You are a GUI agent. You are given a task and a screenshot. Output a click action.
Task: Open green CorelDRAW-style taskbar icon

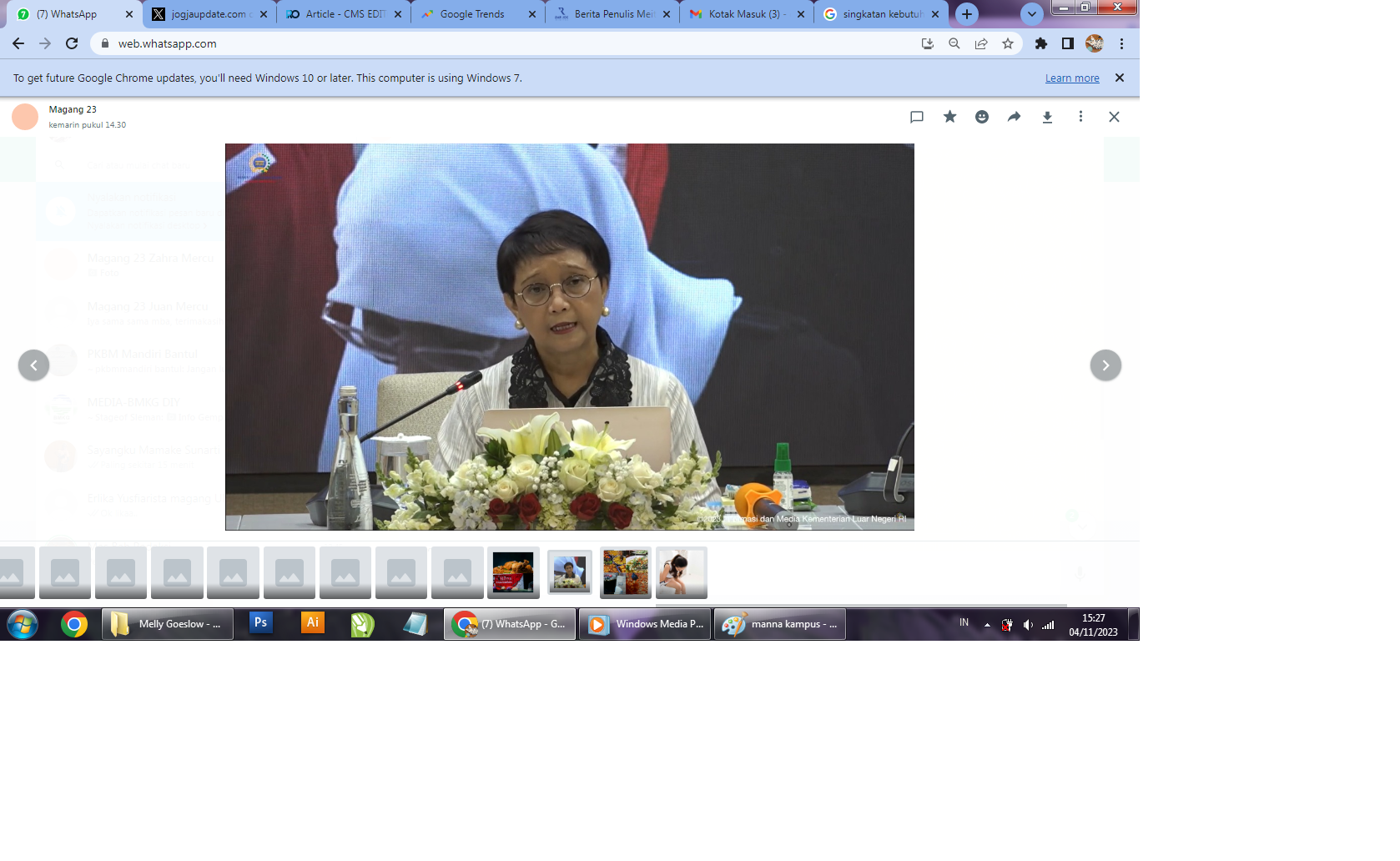(x=363, y=624)
